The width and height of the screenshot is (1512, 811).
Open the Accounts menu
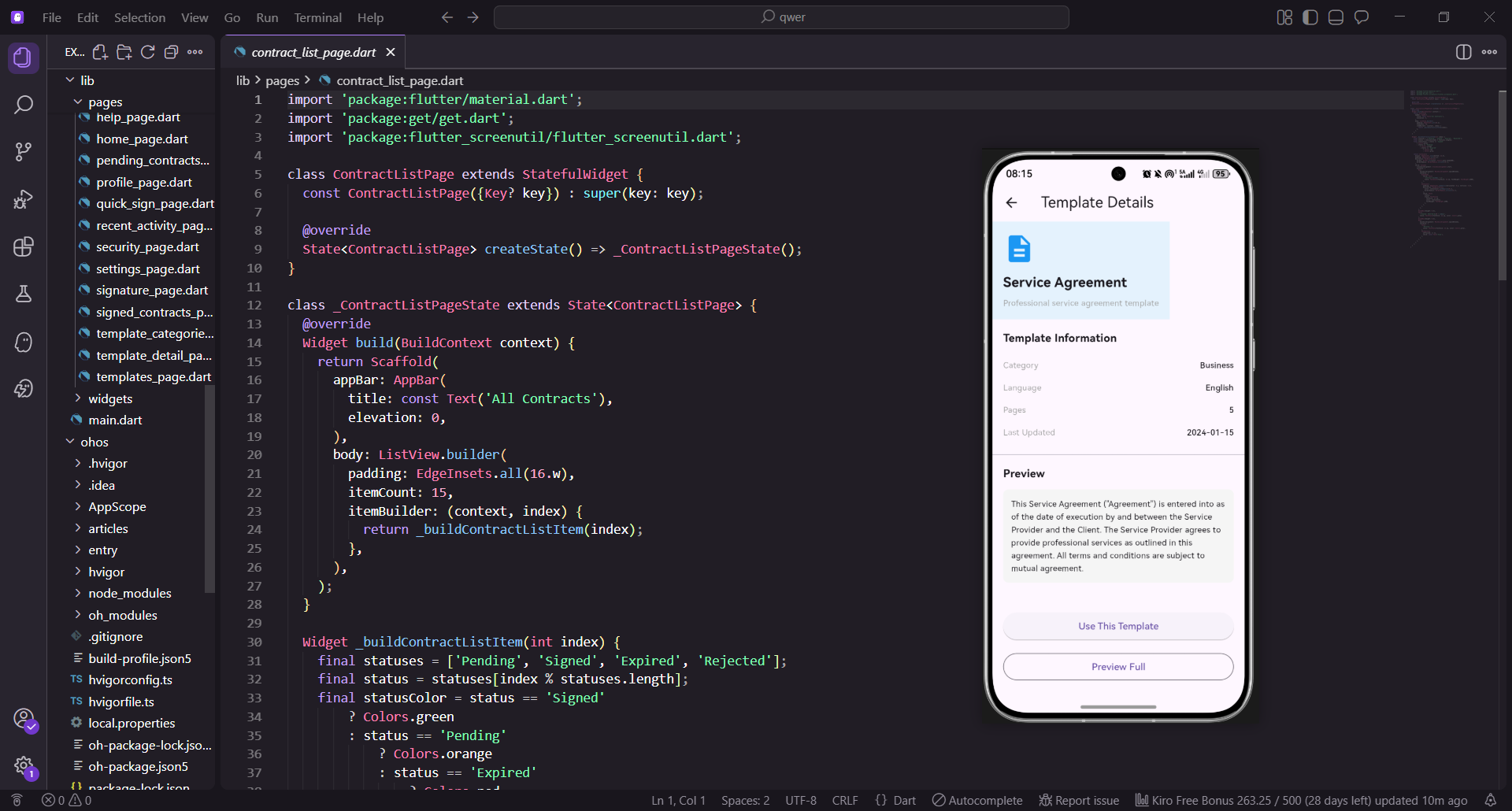(x=24, y=719)
